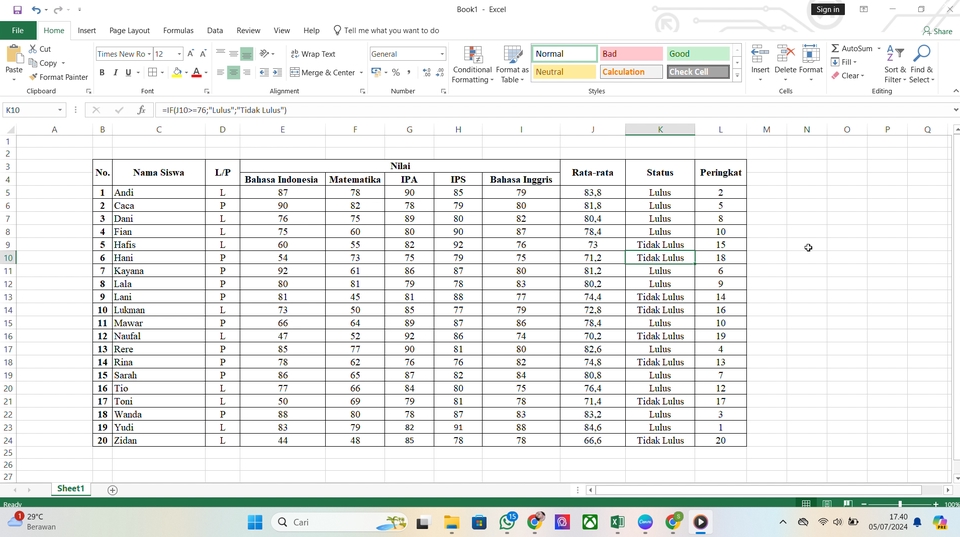Switch to the Data tab

point(215,31)
